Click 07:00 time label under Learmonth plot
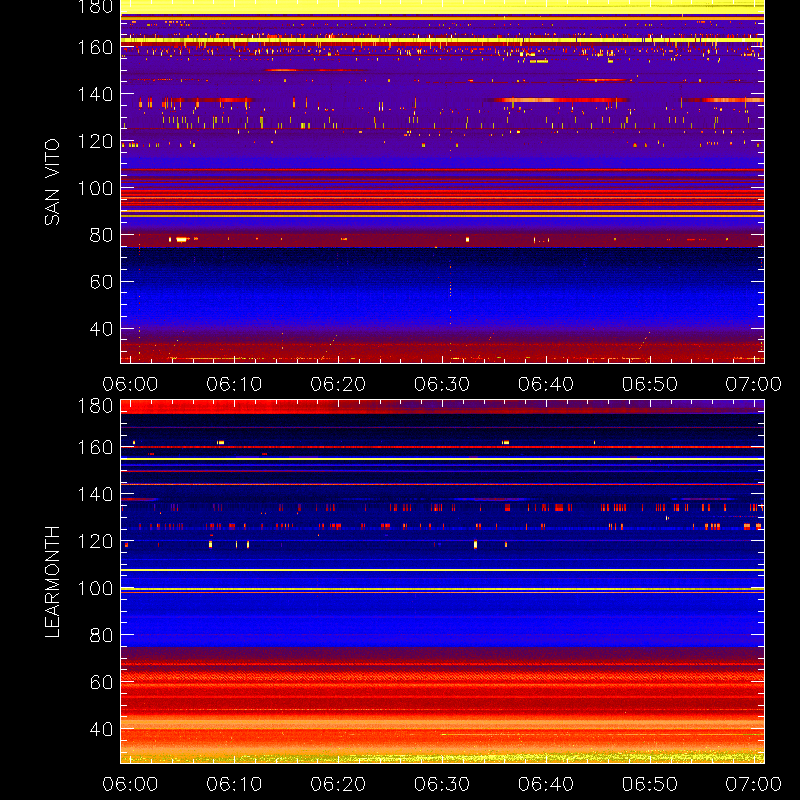 754,784
